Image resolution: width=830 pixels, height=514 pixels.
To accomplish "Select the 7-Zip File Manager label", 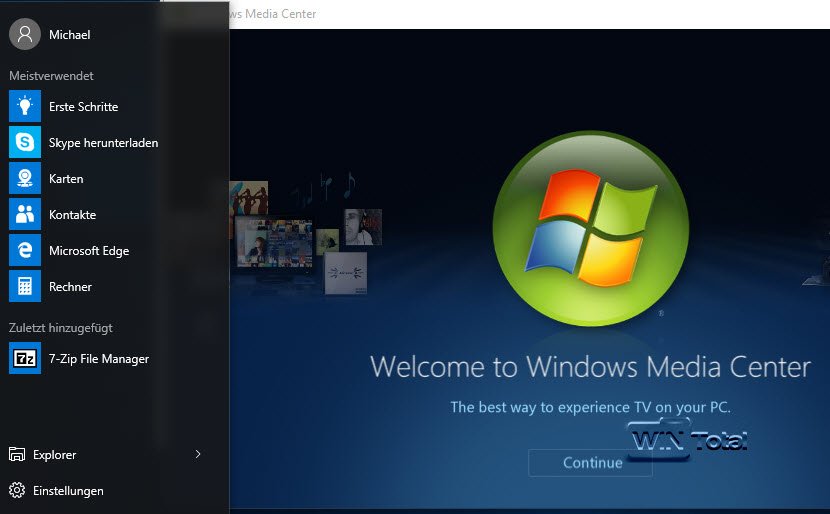I will coord(99,359).
